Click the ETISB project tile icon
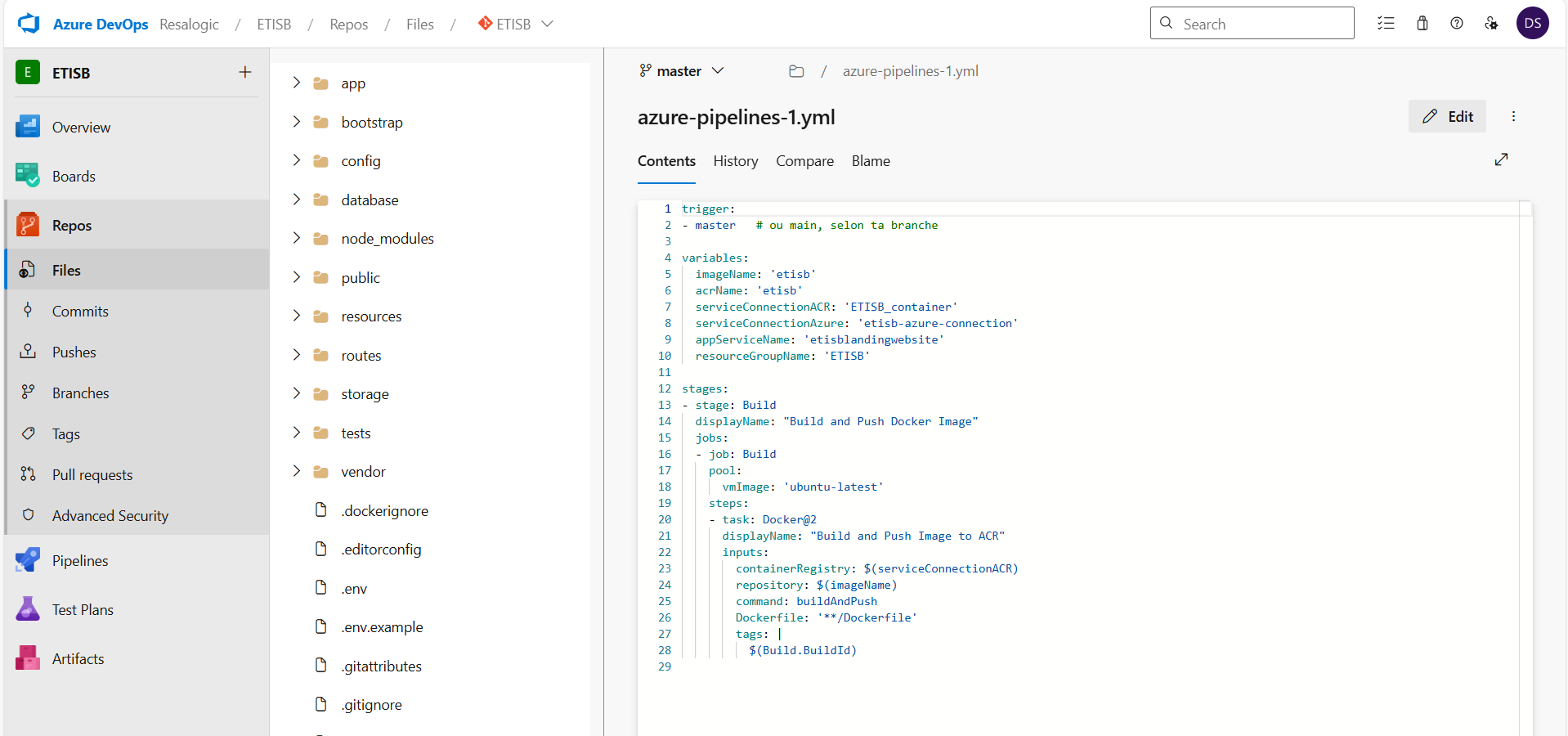 pos(28,73)
